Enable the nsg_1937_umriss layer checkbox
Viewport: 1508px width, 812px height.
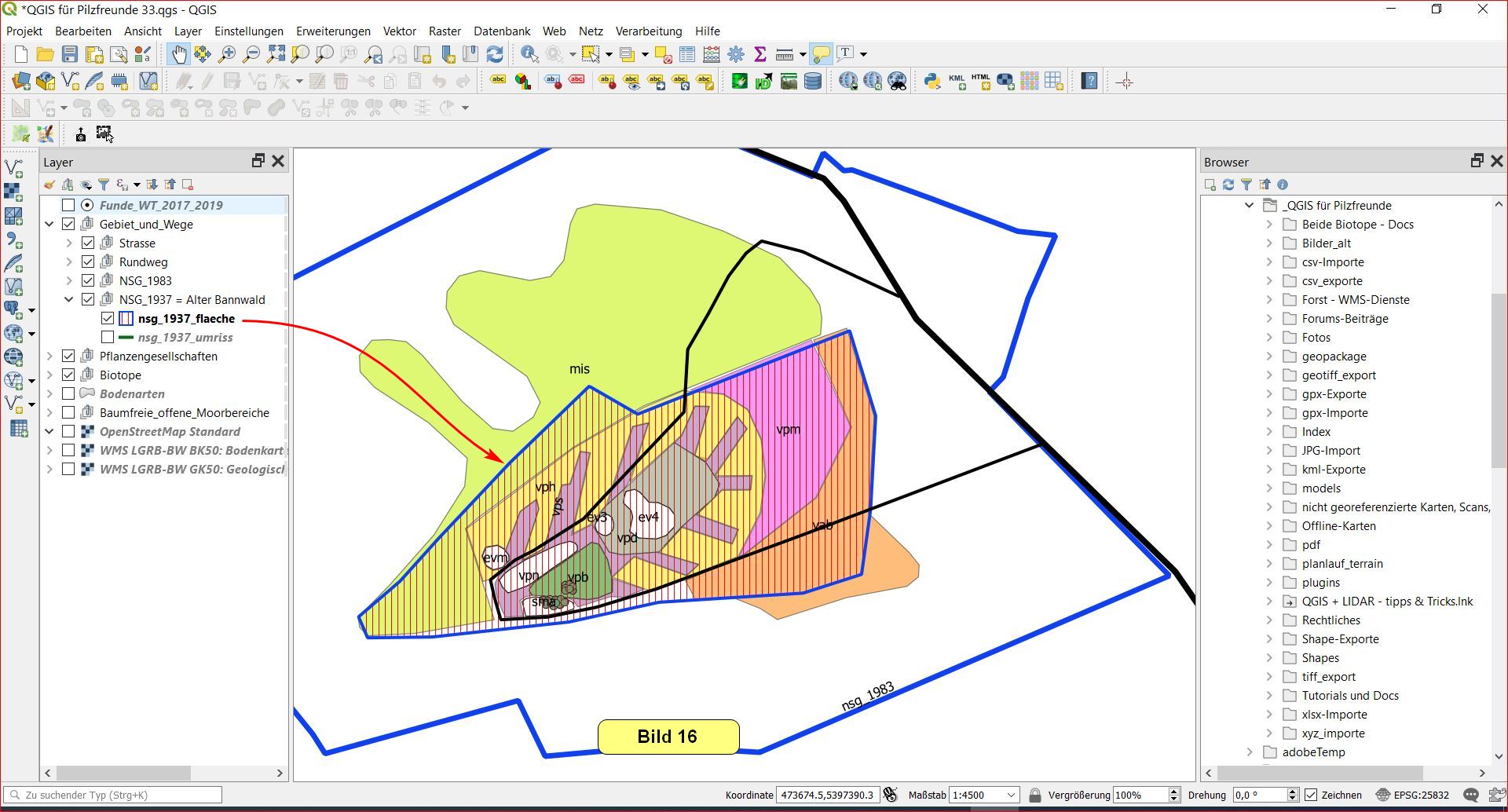point(108,337)
